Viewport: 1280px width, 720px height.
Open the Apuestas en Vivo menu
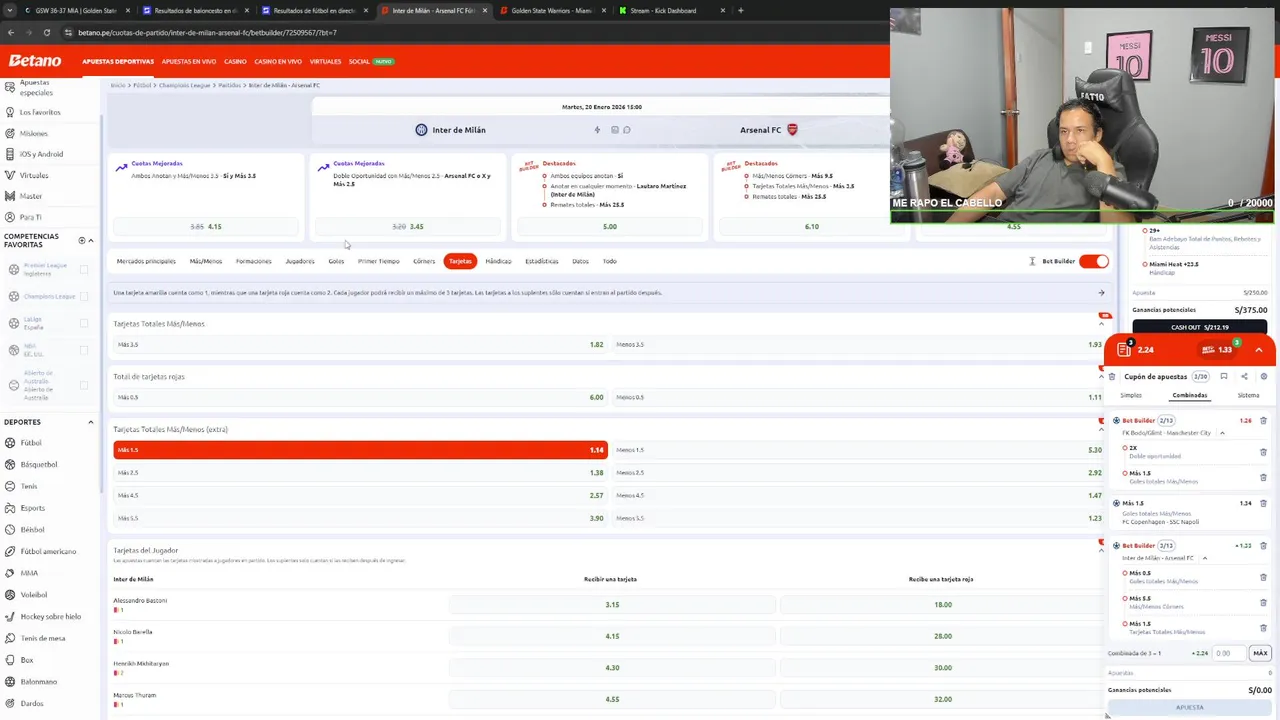(189, 62)
